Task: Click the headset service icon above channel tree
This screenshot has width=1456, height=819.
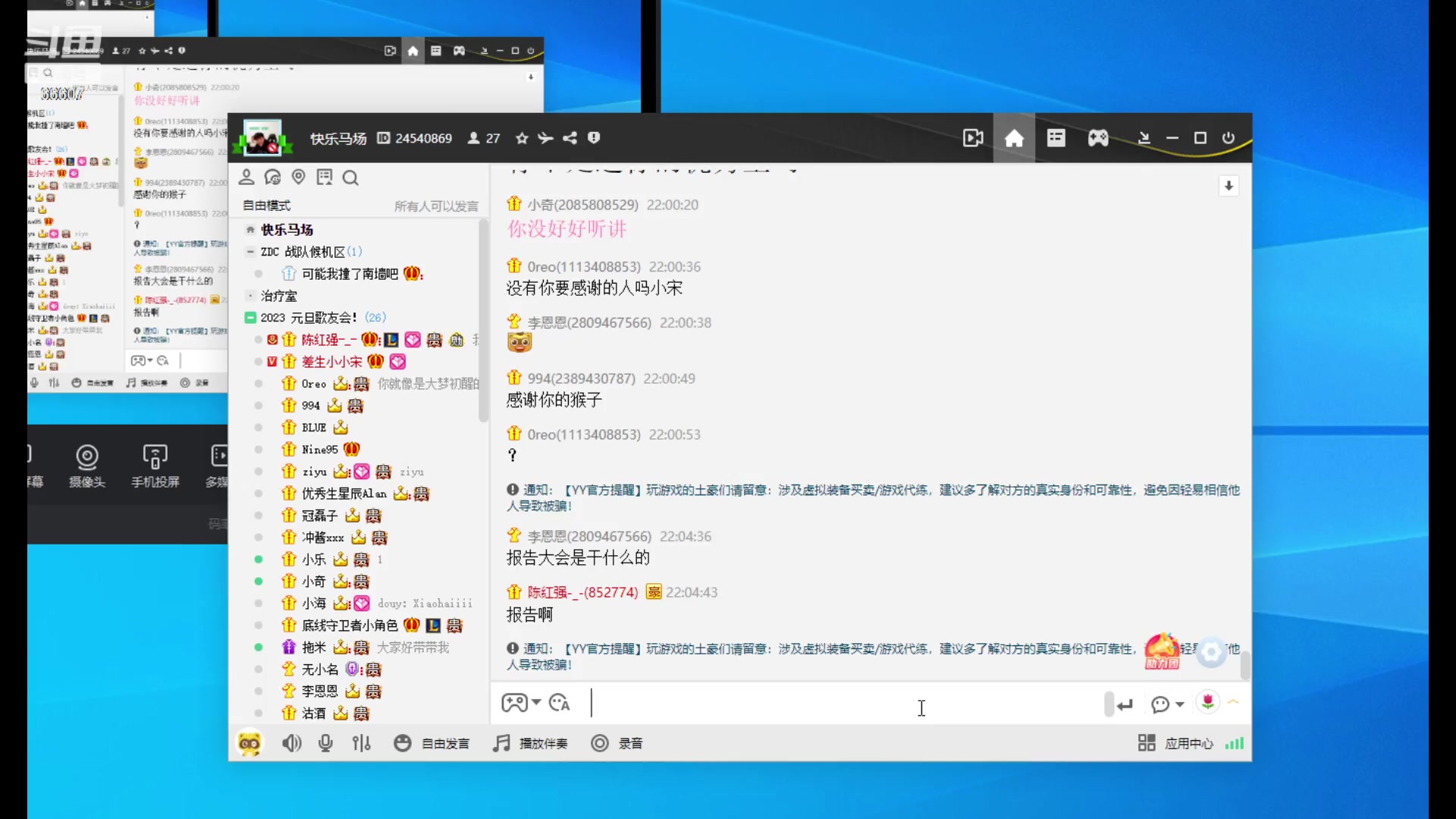Action: pyautogui.click(x=272, y=177)
